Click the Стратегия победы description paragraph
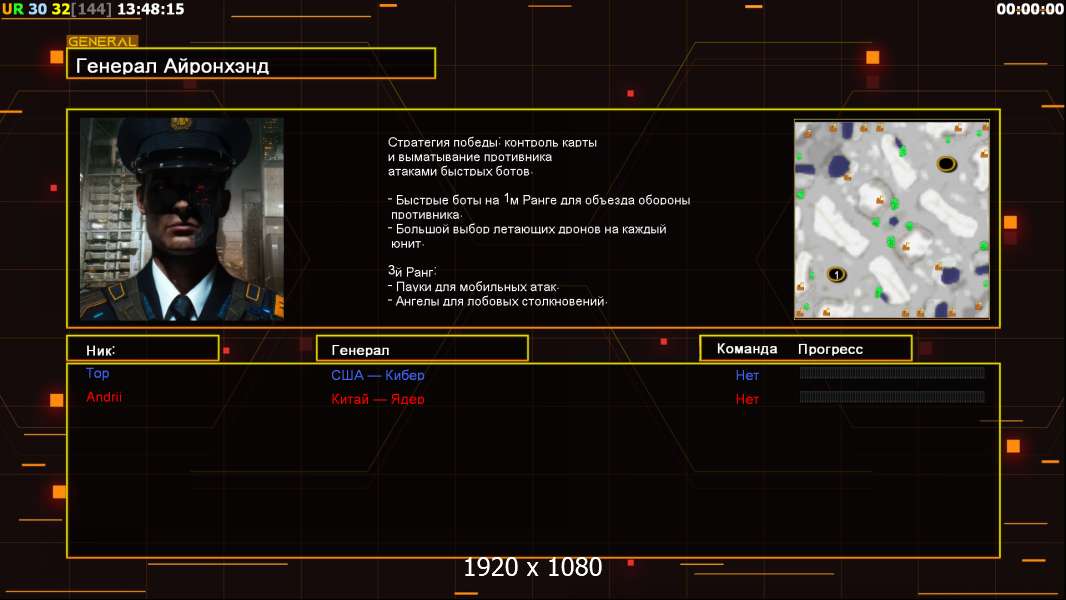This screenshot has height=600, width=1066. (492, 157)
